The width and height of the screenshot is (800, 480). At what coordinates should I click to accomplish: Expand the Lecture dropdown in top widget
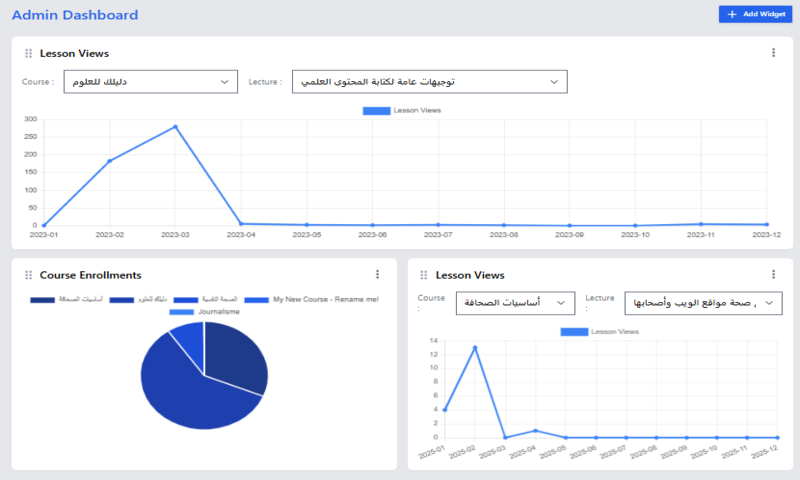click(429, 82)
